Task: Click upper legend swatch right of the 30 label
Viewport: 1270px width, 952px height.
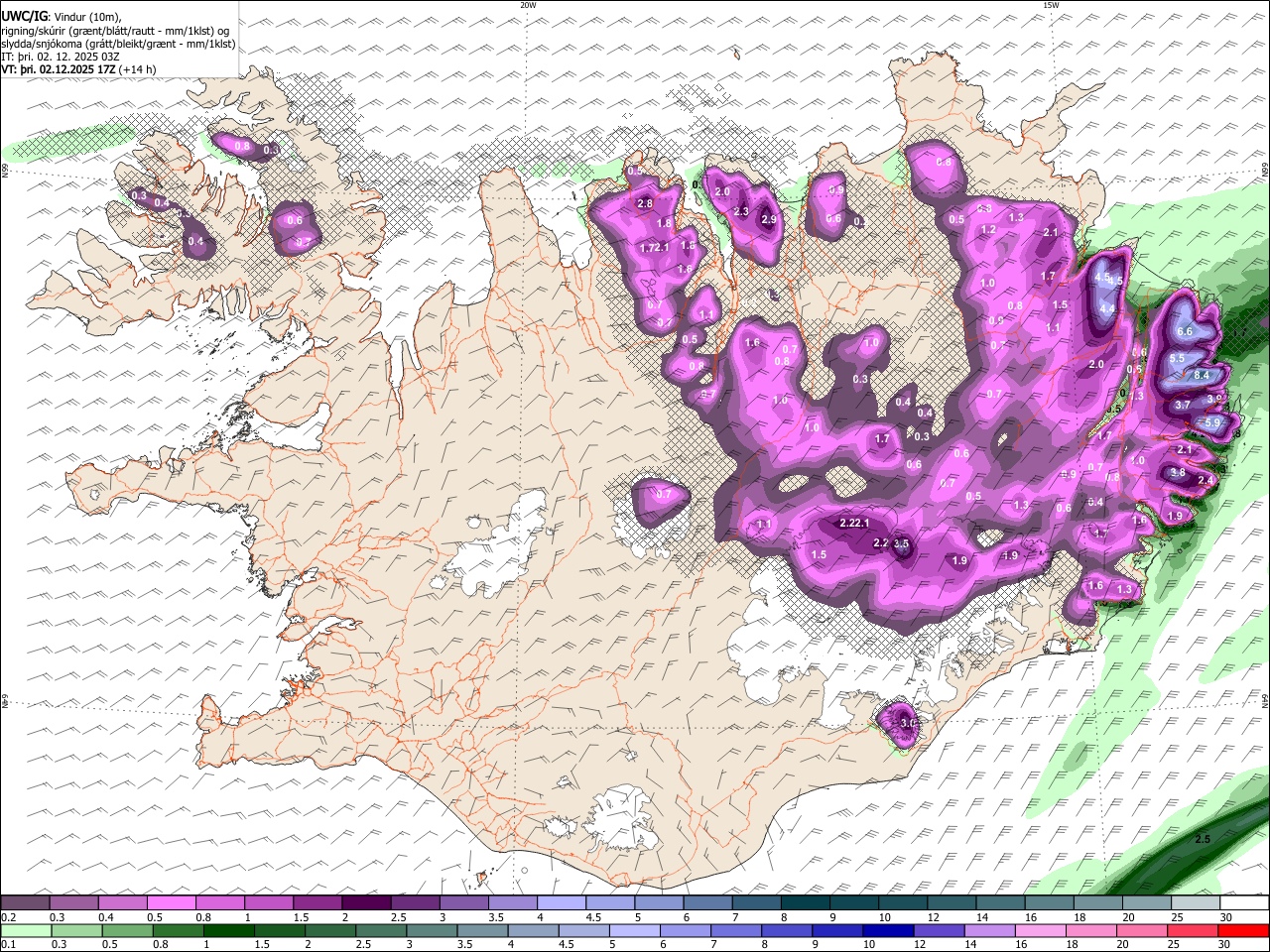Action: coord(1245,903)
